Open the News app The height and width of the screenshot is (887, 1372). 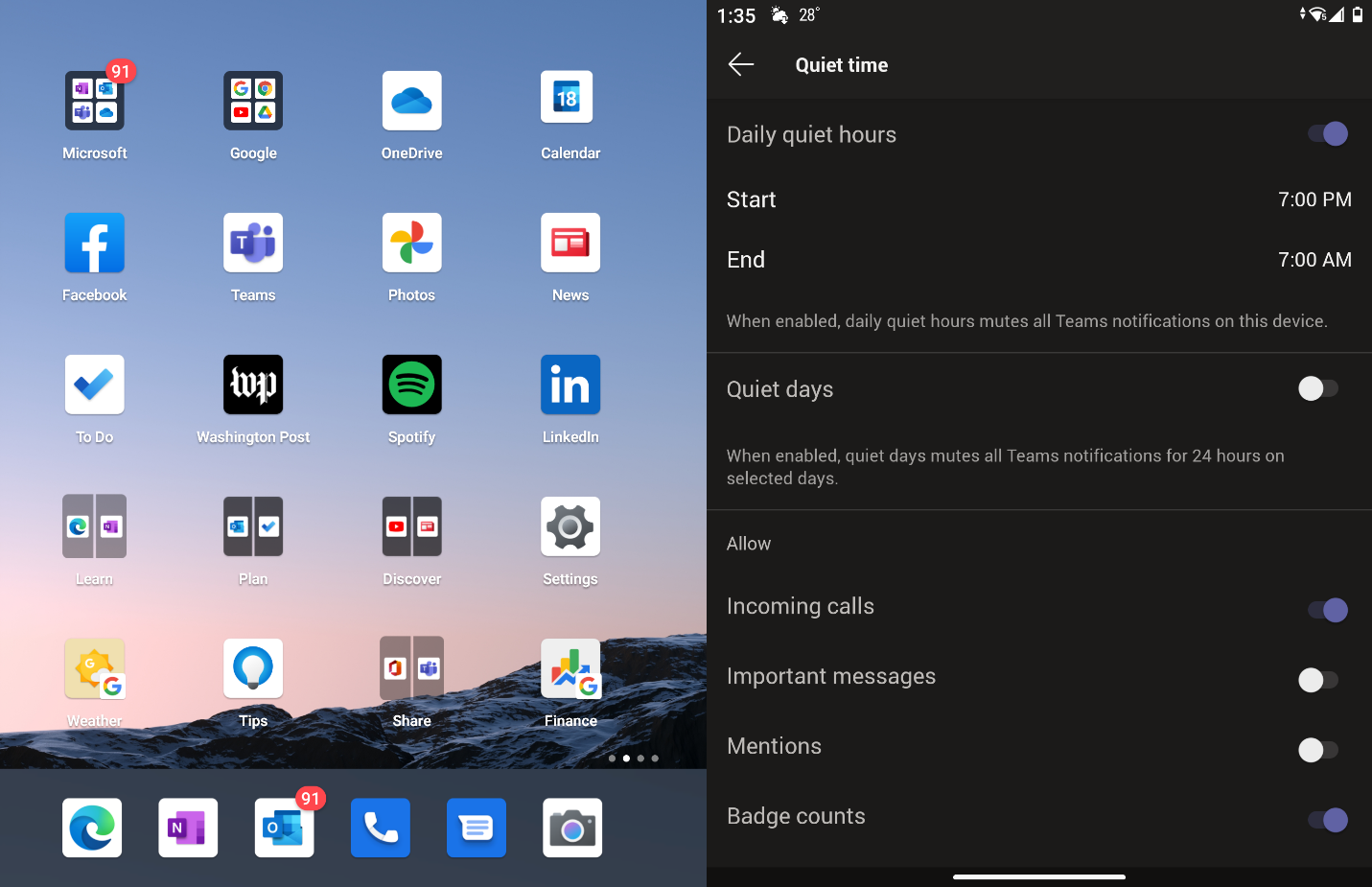click(570, 243)
